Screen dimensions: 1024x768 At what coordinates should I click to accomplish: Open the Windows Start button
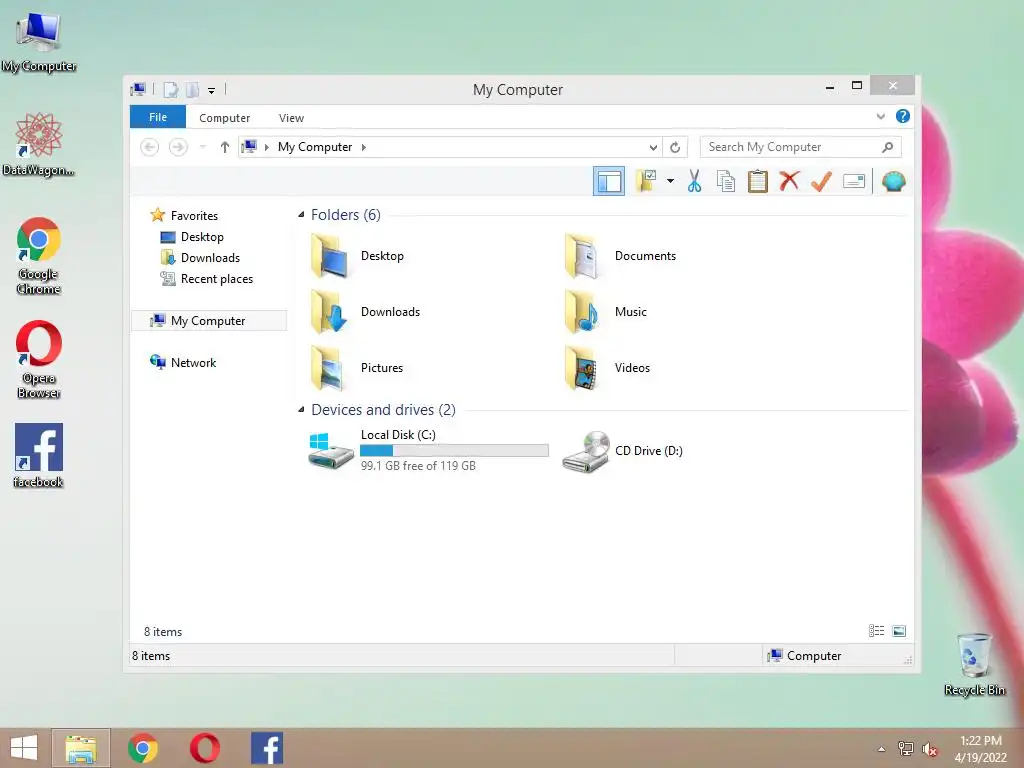tap(24, 748)
